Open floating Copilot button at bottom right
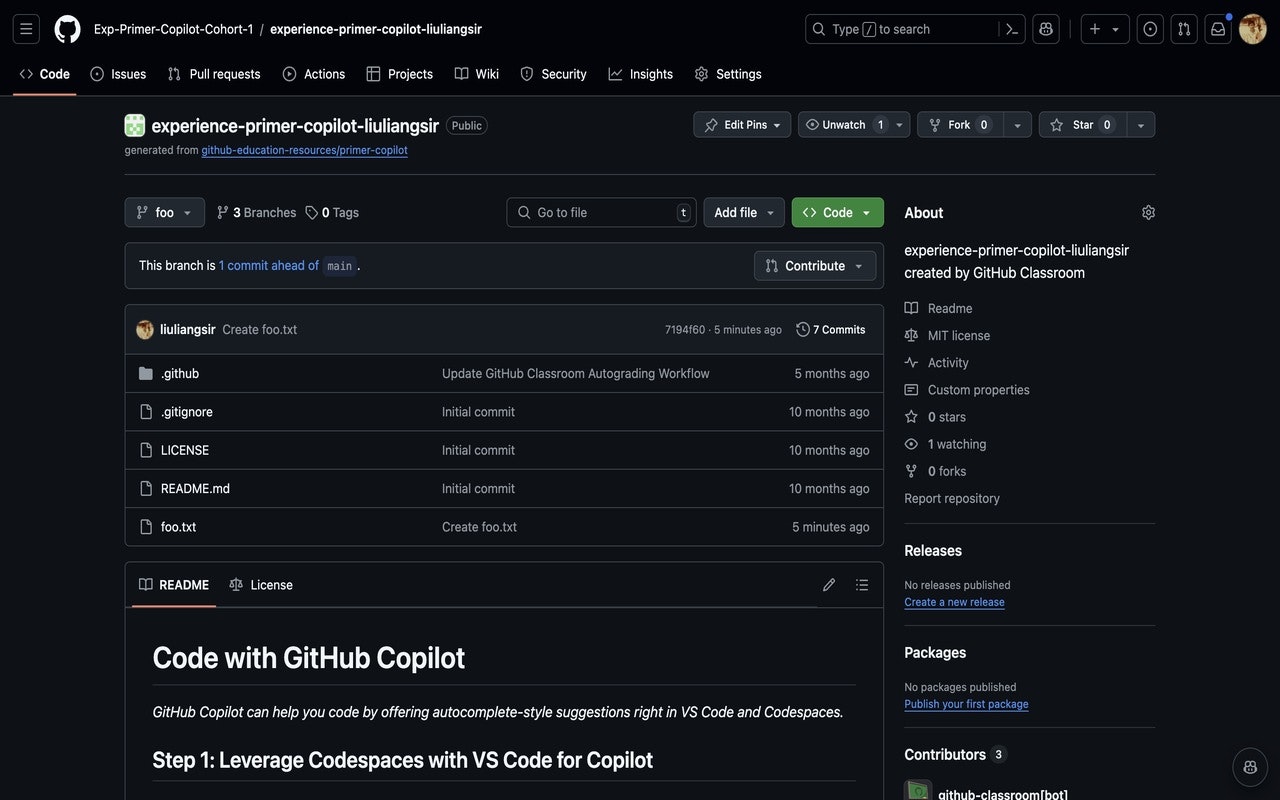1280x800 pixels. 1250,767
